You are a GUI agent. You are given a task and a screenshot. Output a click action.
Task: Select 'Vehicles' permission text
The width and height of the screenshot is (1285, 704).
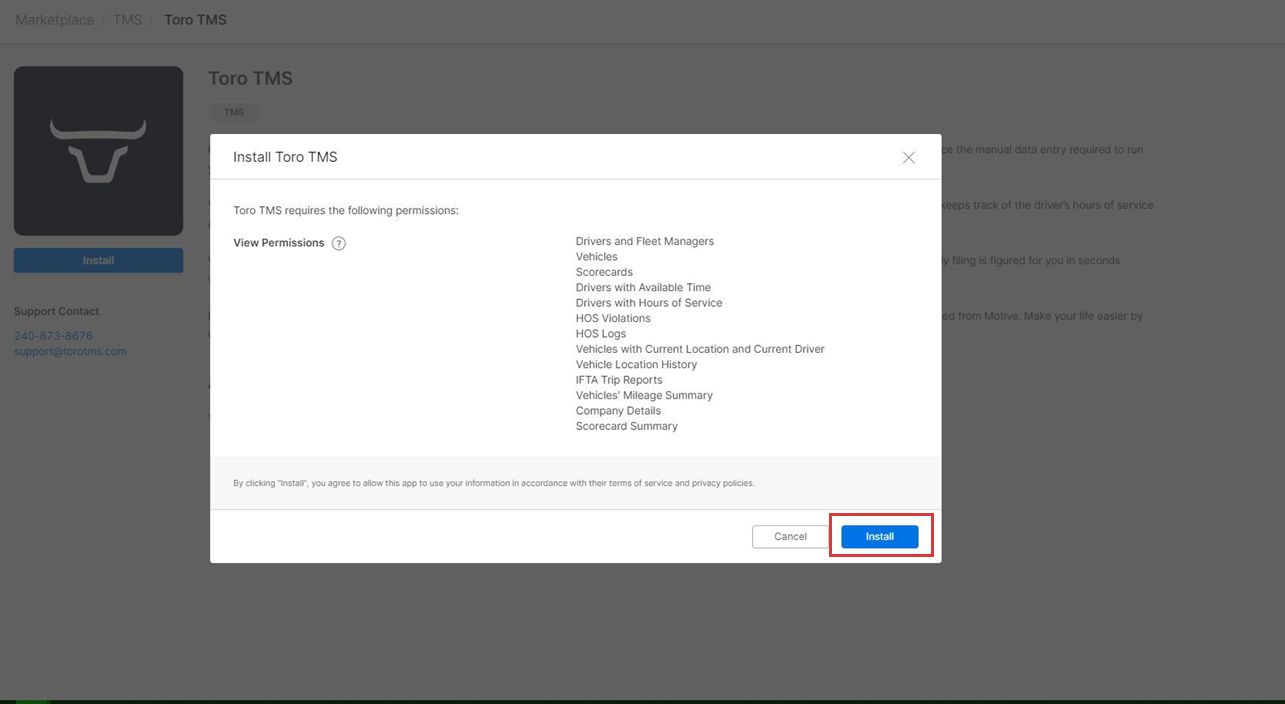pyautogui.click(x=597, y=257)
